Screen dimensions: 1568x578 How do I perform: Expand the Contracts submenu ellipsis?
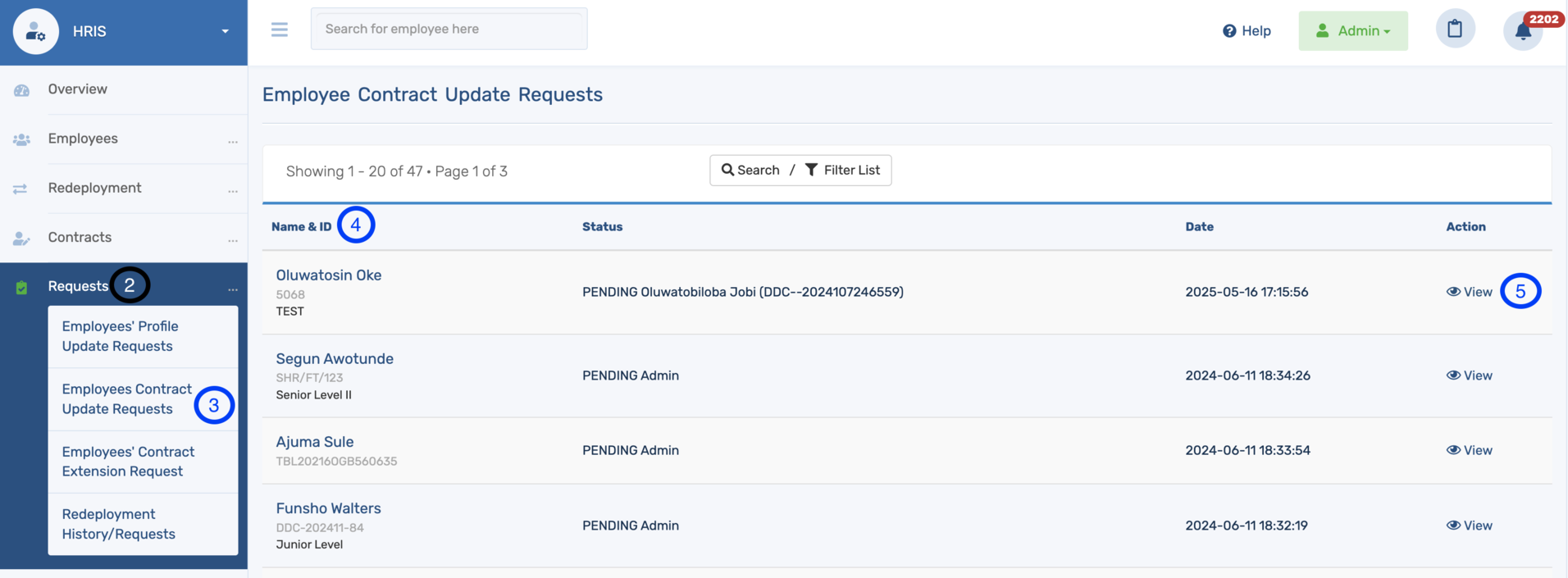tap(233, 239)
